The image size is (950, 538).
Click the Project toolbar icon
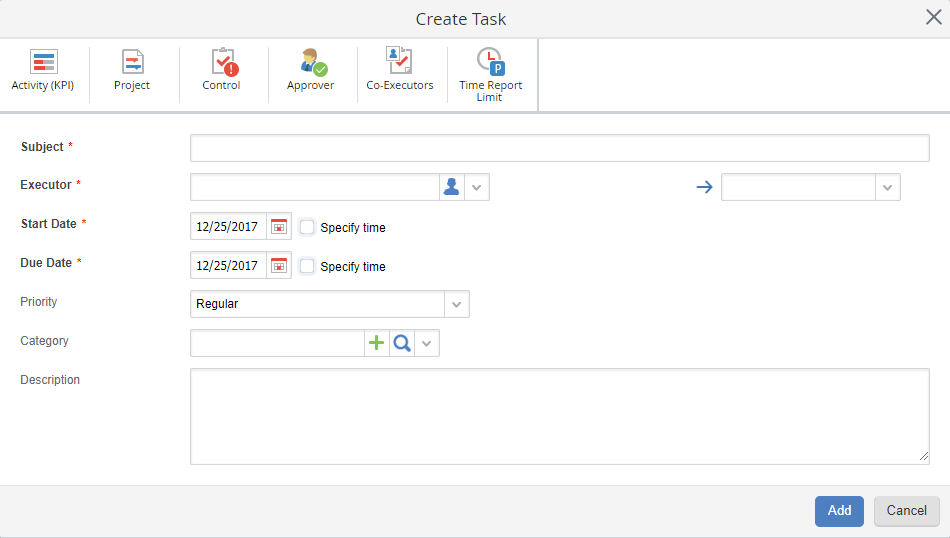click(x=132, y=71)
